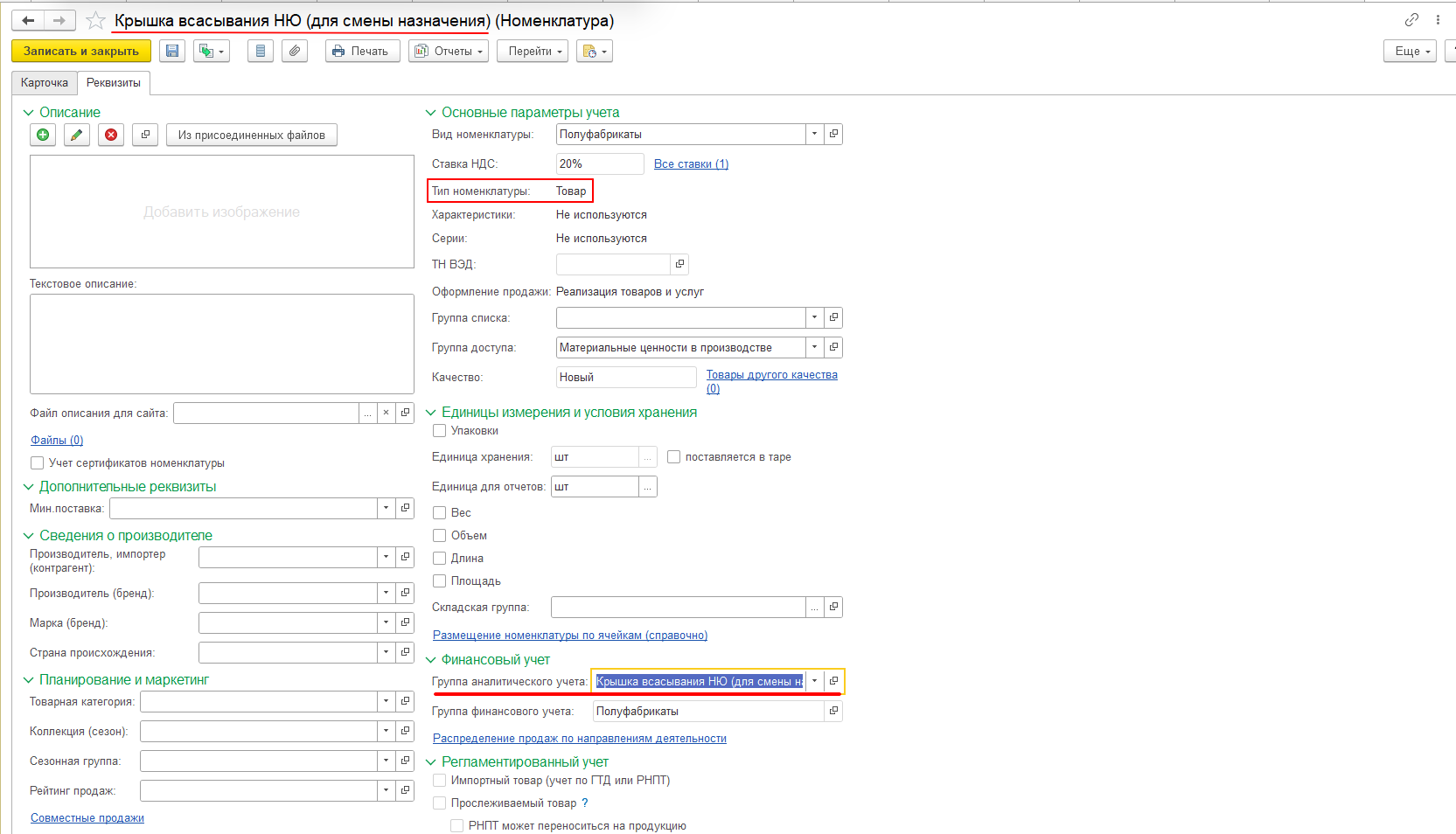This screenshot has height=834, width=1456.
Task: Click the green plus add image icon
Action: pyautogui.click(x=43, y=135)
